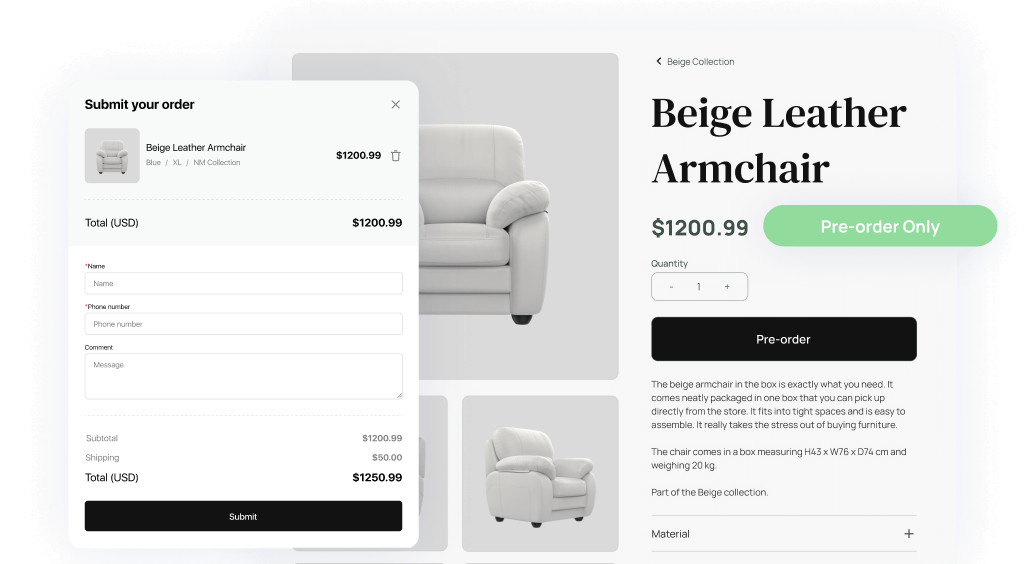Expand the Material section plus icon
This screenshot has height=564, width=1034.
pyautogui.click(x=909, y=534)
